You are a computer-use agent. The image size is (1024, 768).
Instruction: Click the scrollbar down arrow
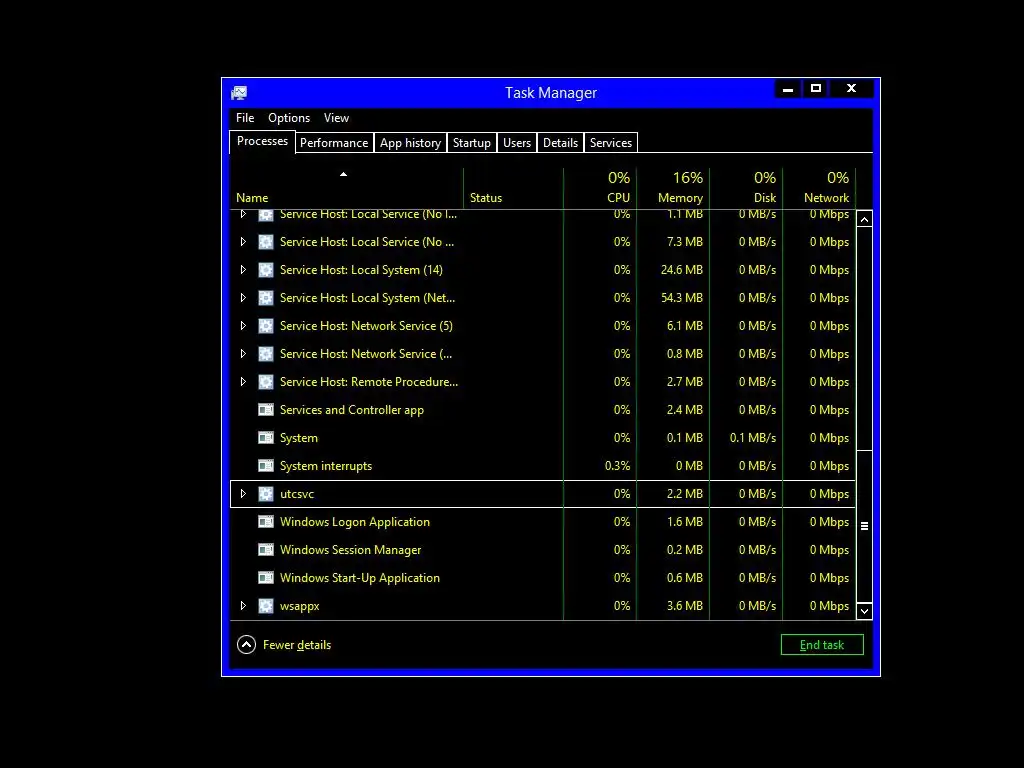coord(864,611)
